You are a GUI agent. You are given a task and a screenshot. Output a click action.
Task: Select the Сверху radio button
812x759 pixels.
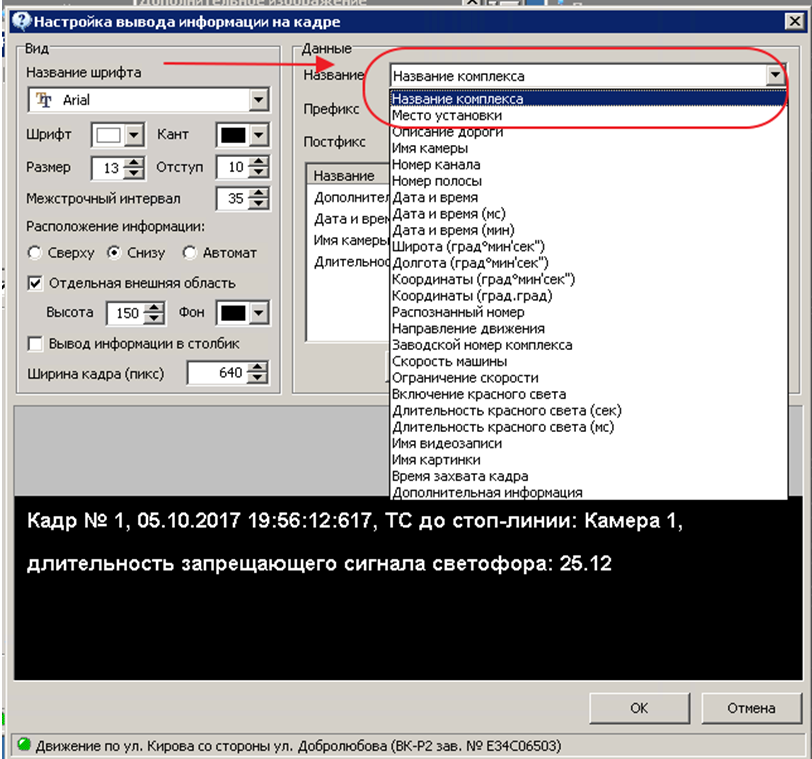point(35,253)
